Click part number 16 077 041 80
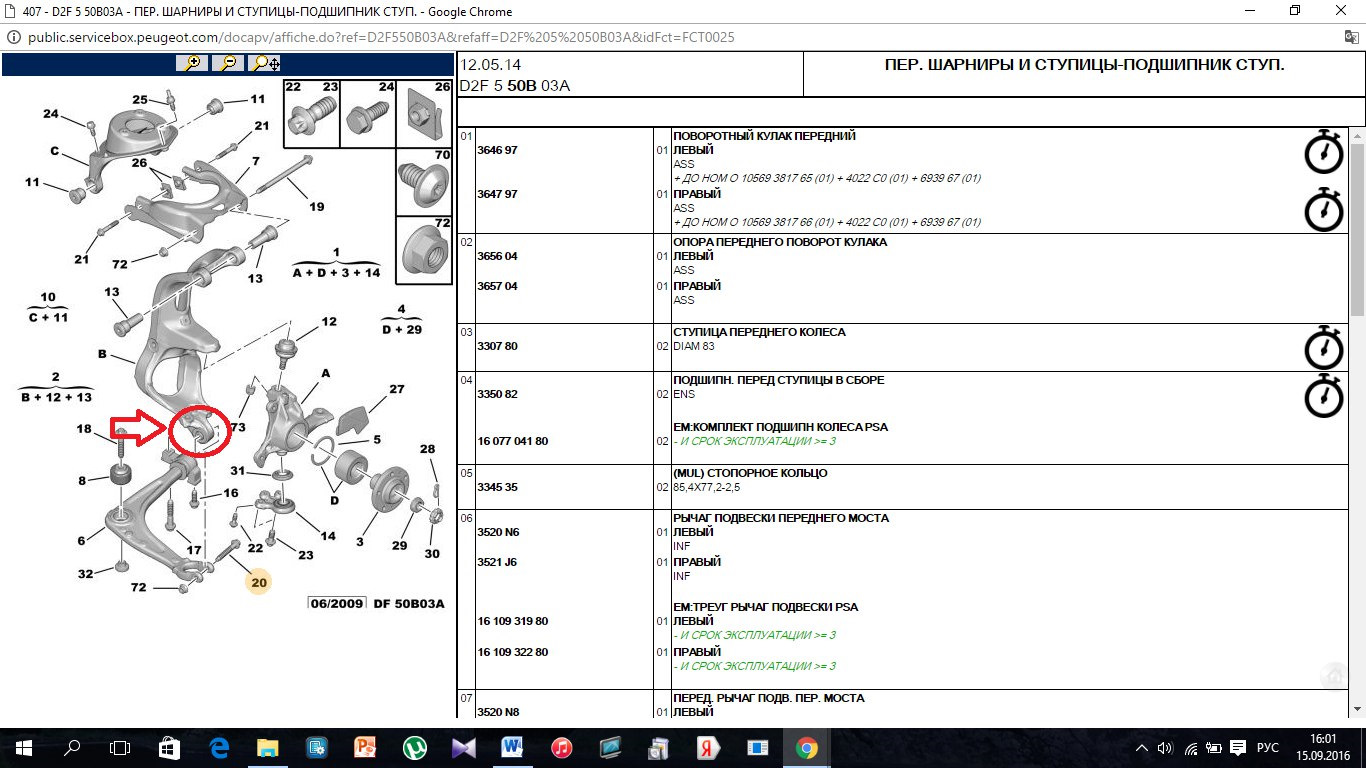Screen dimensions: 1366x768 click(x=513, y=441)
